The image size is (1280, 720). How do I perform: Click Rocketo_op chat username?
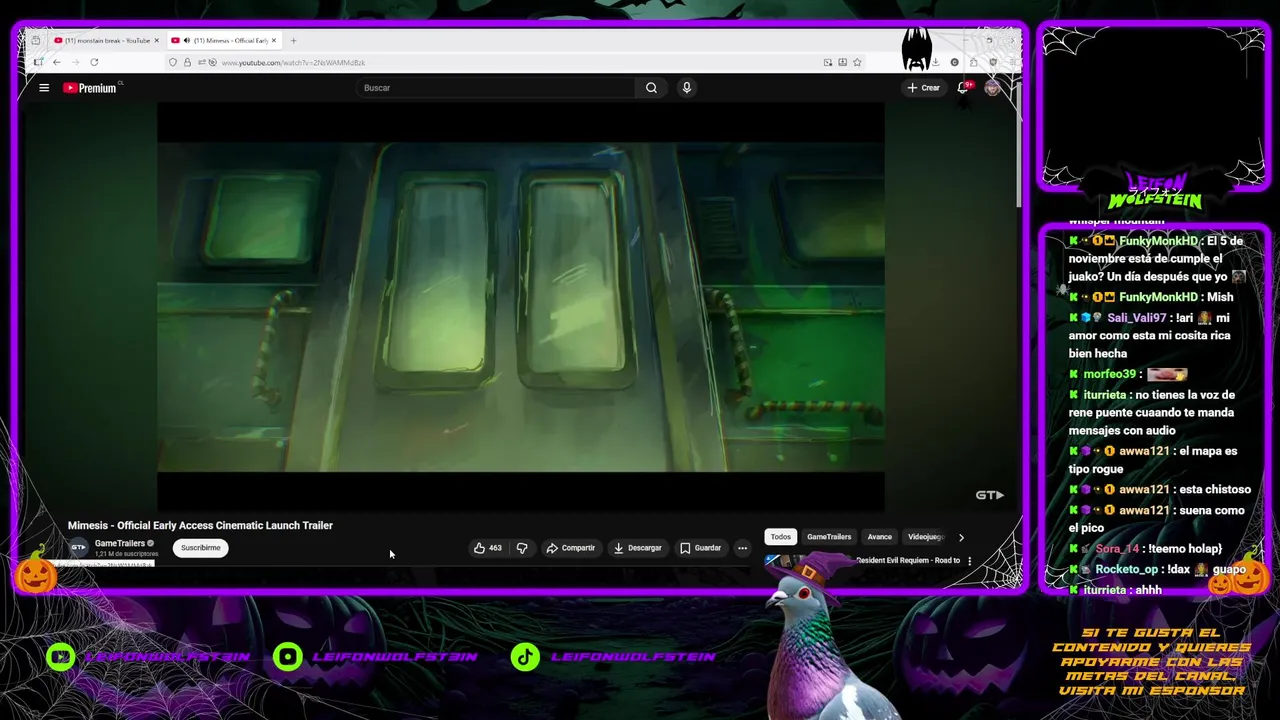pos(1127,569)
